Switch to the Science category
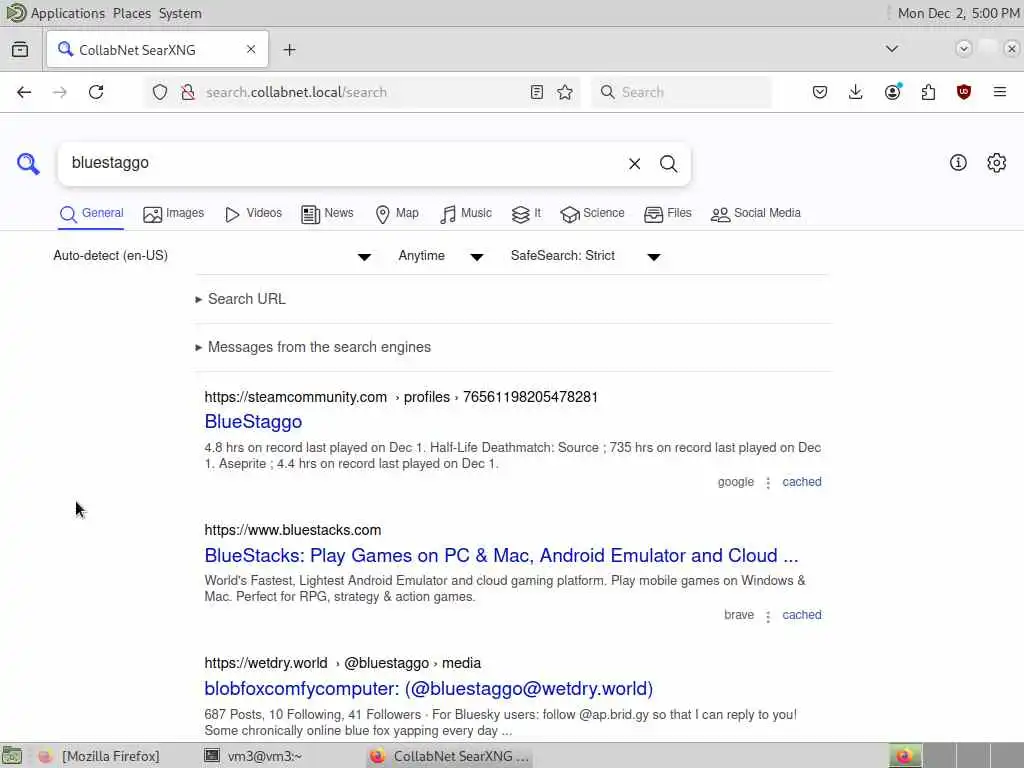Screen dimensions: 1024x768 tap(592, 214)
